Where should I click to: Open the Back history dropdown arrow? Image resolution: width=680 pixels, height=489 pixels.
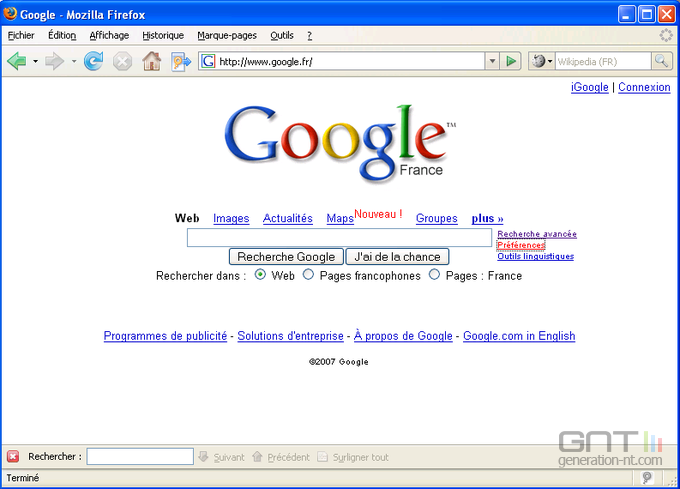coord(36,61)
